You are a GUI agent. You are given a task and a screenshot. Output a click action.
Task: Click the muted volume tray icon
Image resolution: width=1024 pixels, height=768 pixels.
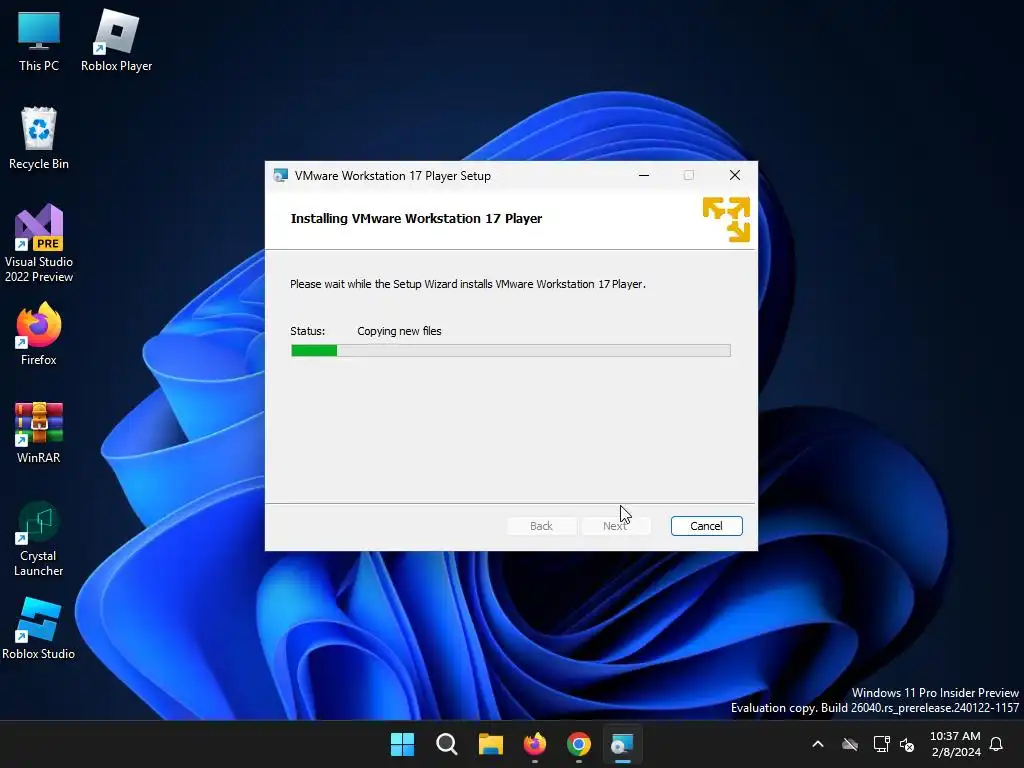click(907, 744)
